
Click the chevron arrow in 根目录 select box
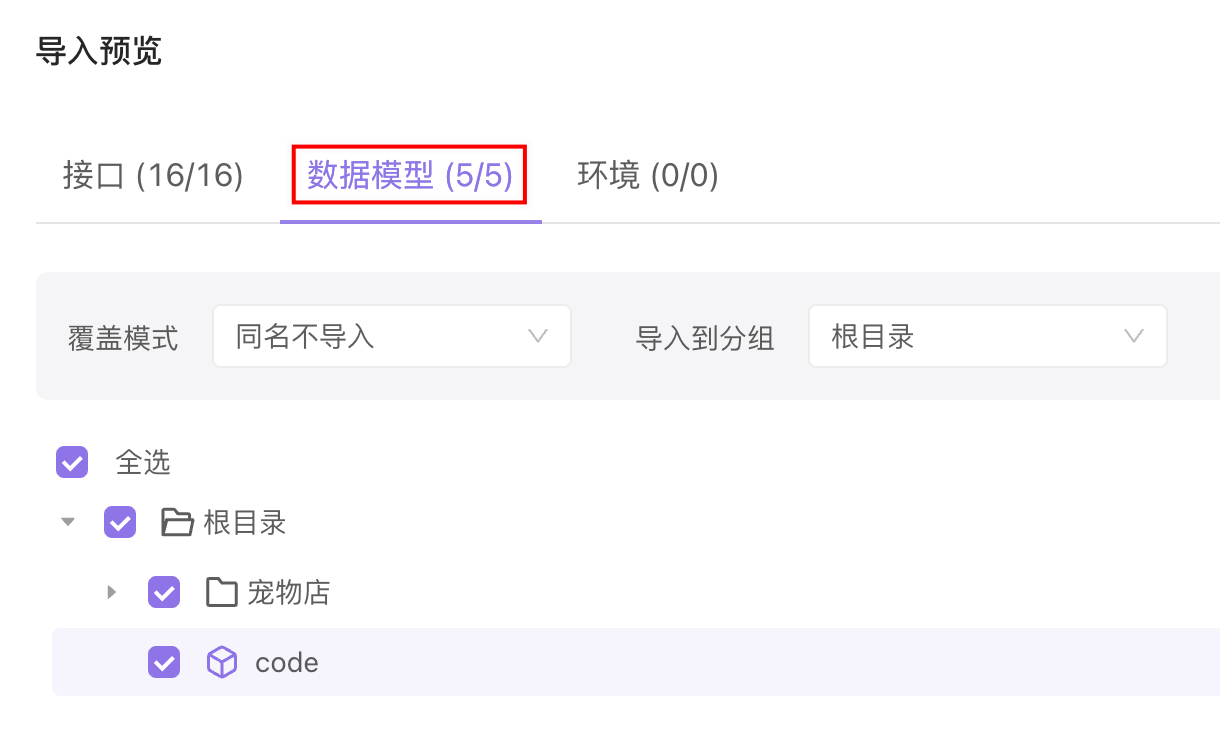1134,336
